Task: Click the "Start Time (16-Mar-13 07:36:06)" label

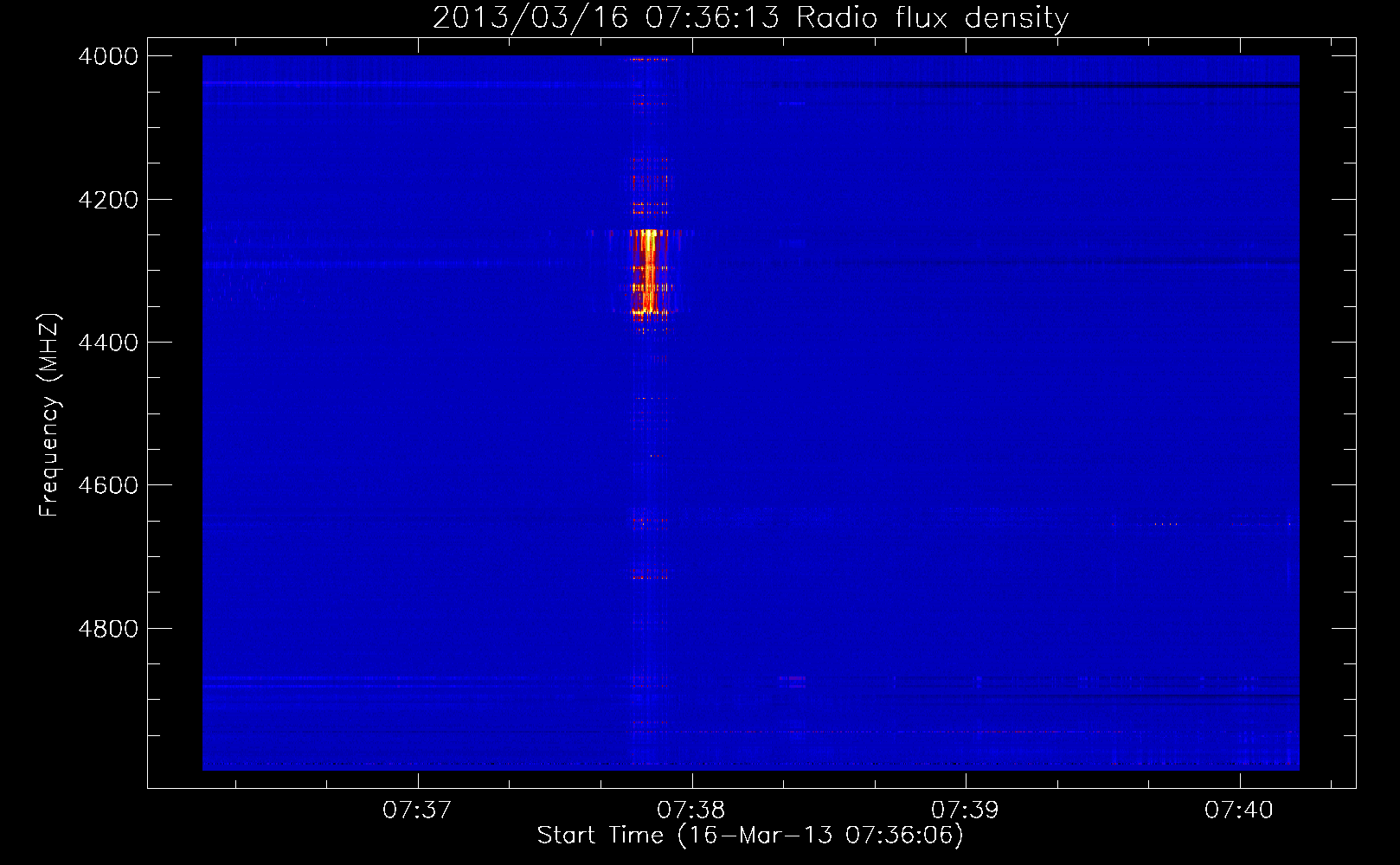Action: click(750, 836)
